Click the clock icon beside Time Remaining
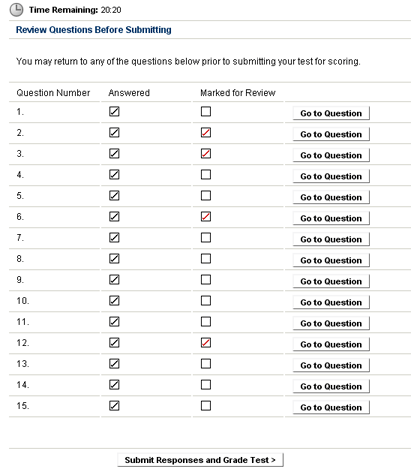 point(16,10)
